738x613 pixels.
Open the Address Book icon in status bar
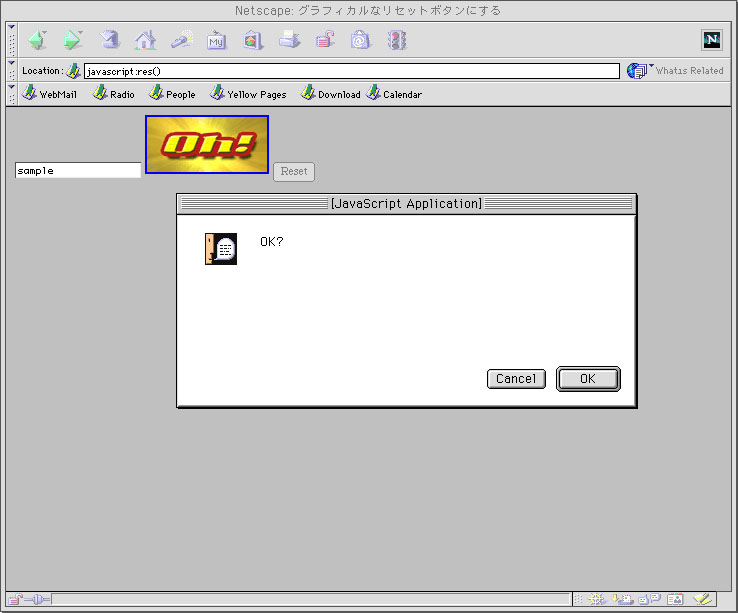click(x=675, y=599)
